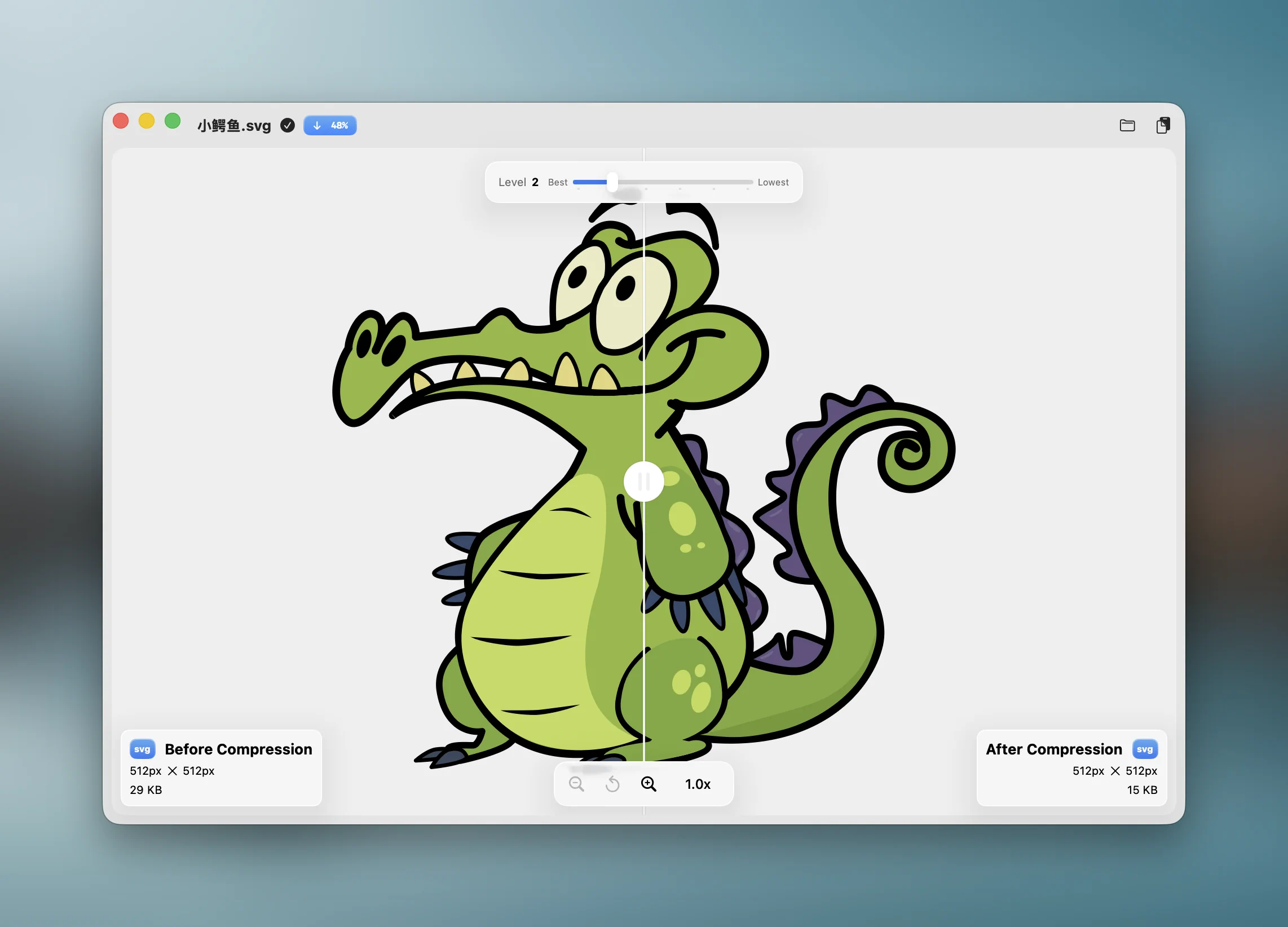Click the copy to clipboard icon
Image resolution: width=1288 pixels, height=927 pixels.
[x=1162, y=125]
